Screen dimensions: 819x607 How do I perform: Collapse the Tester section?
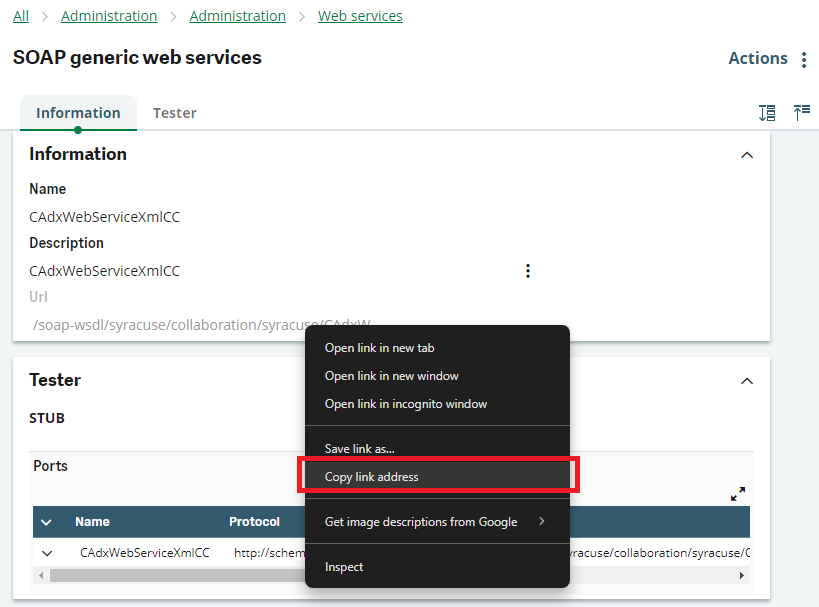[x=745, y=381]
